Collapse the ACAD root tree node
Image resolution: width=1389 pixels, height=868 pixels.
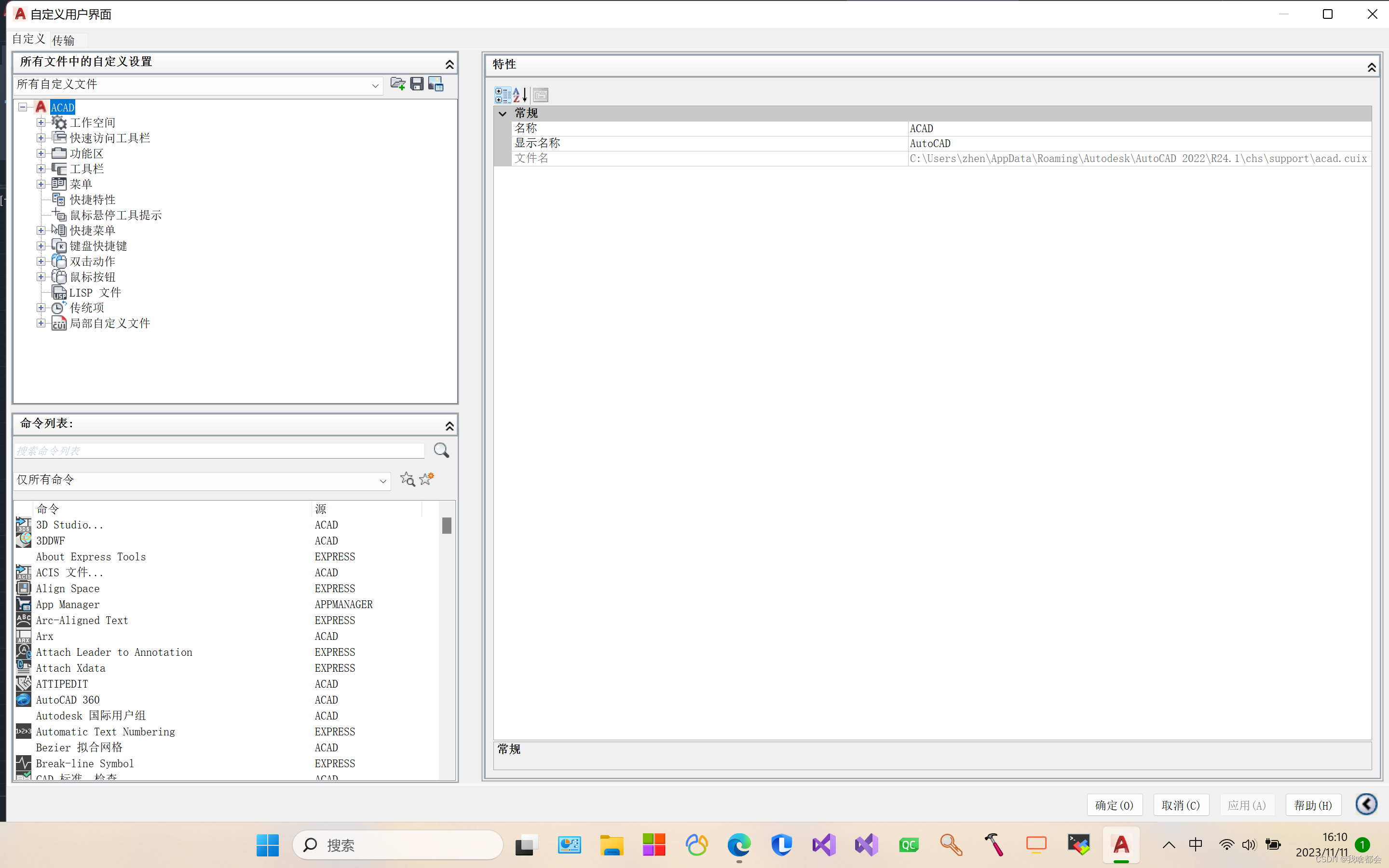point(22,108)
